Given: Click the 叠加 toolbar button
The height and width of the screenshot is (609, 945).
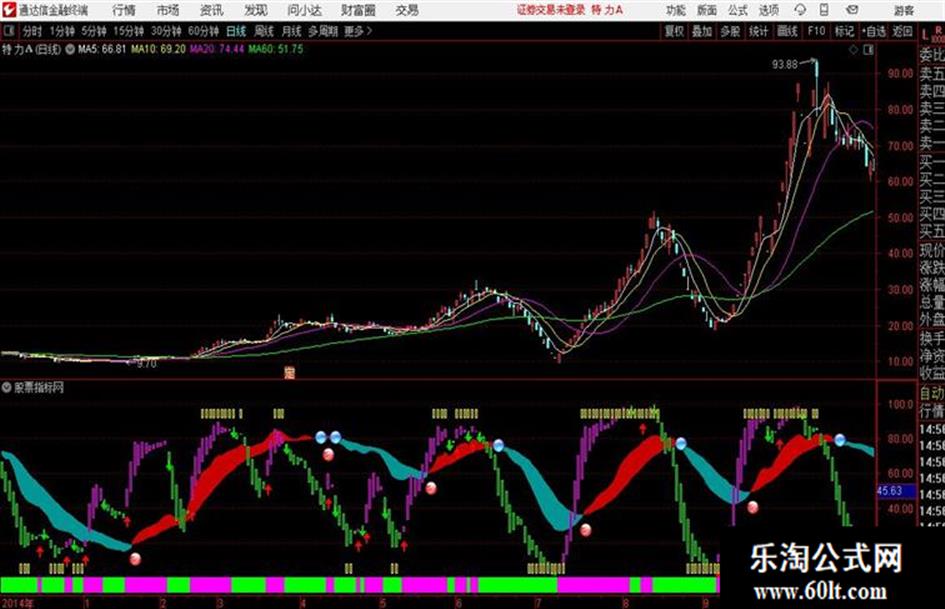Looking at the screenshot, I should (702, 31).
